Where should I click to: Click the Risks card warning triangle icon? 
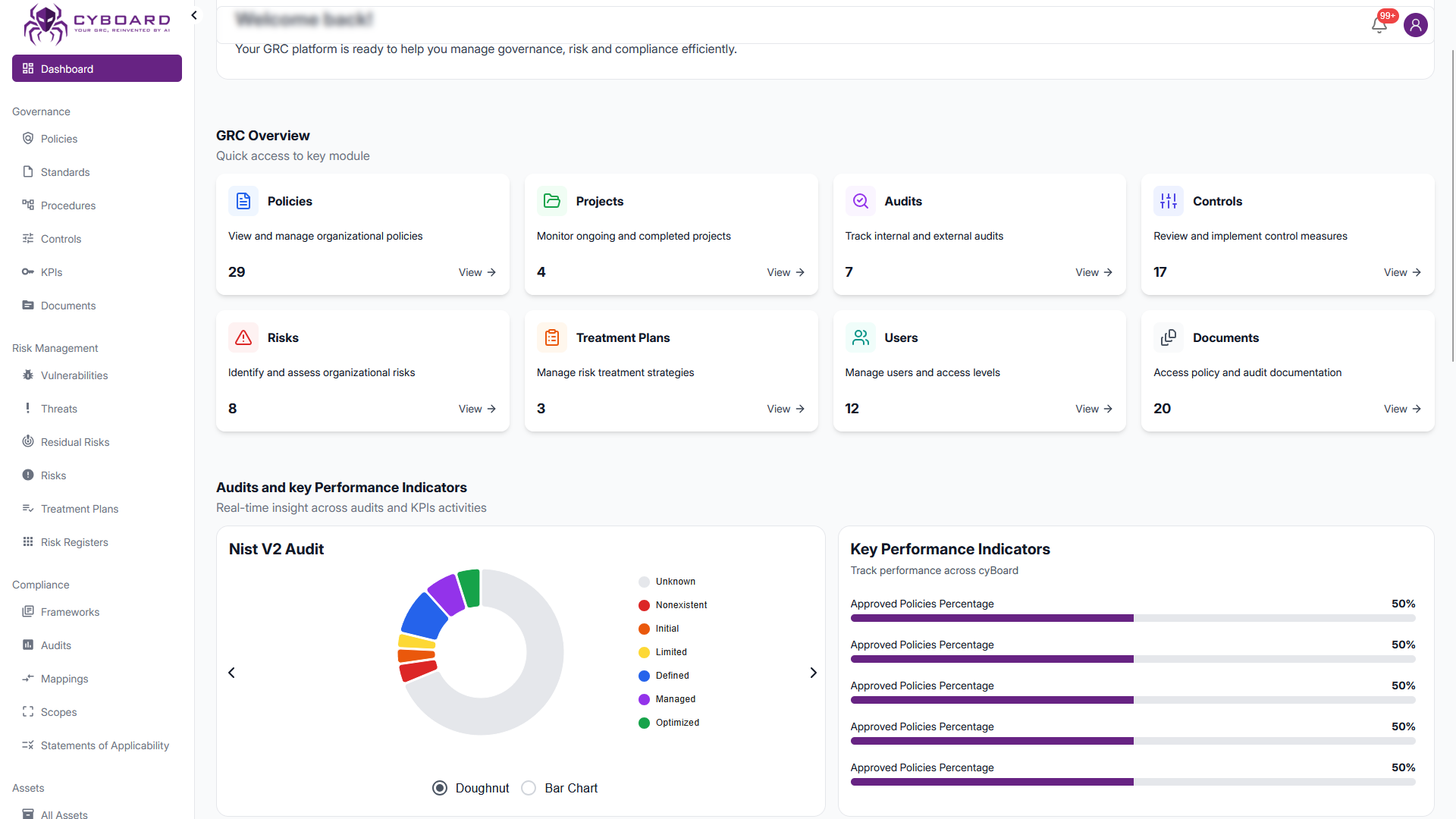[243, 337]
